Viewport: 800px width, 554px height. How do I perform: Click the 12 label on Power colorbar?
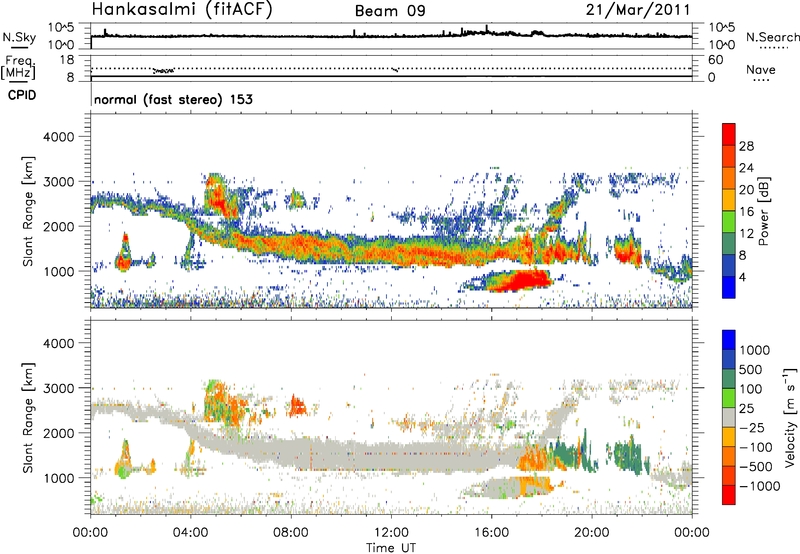746,234
